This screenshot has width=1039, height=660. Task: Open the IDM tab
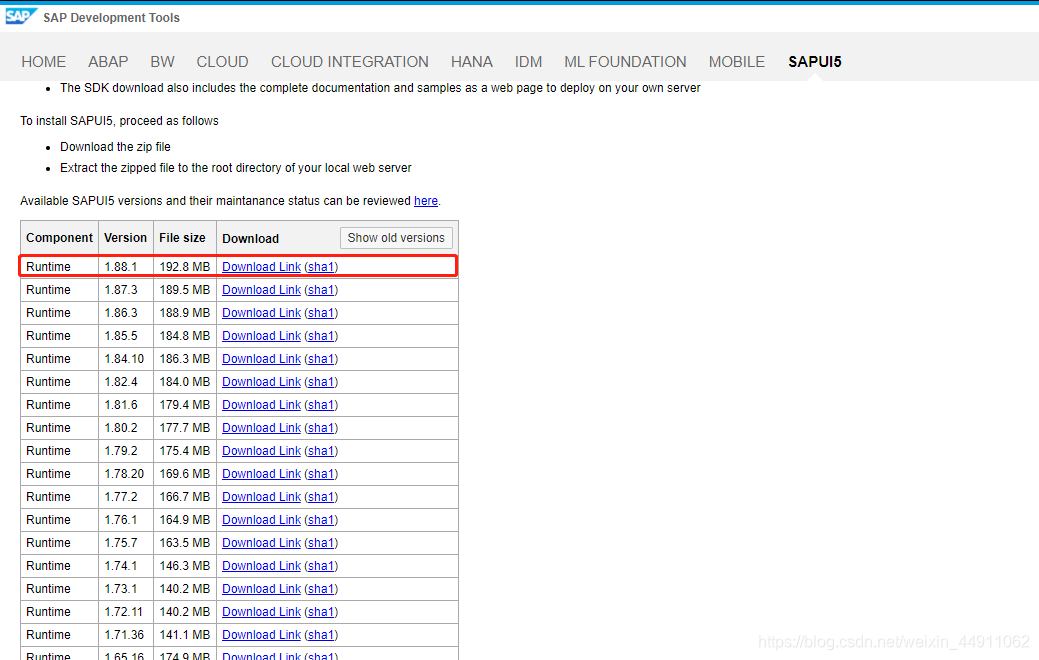[528, 62]
